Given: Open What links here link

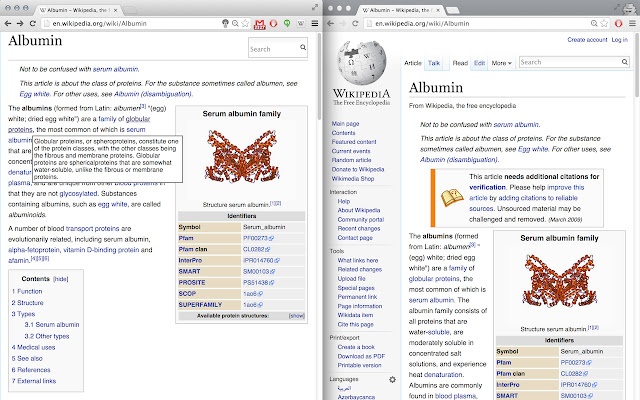Looking at the screenshot, I should [358, 260].
